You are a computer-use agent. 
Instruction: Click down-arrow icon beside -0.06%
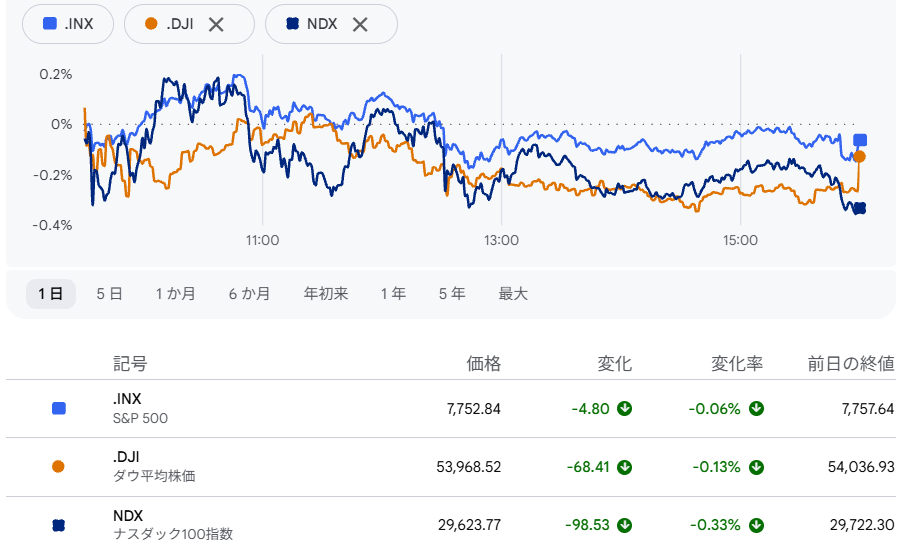coord(757,409)
